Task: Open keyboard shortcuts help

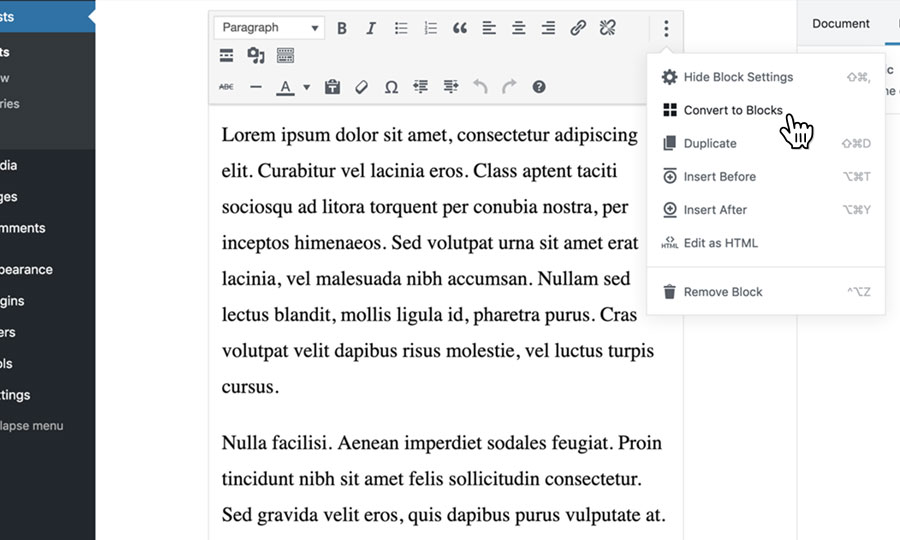Action: (x=539, y=87)
